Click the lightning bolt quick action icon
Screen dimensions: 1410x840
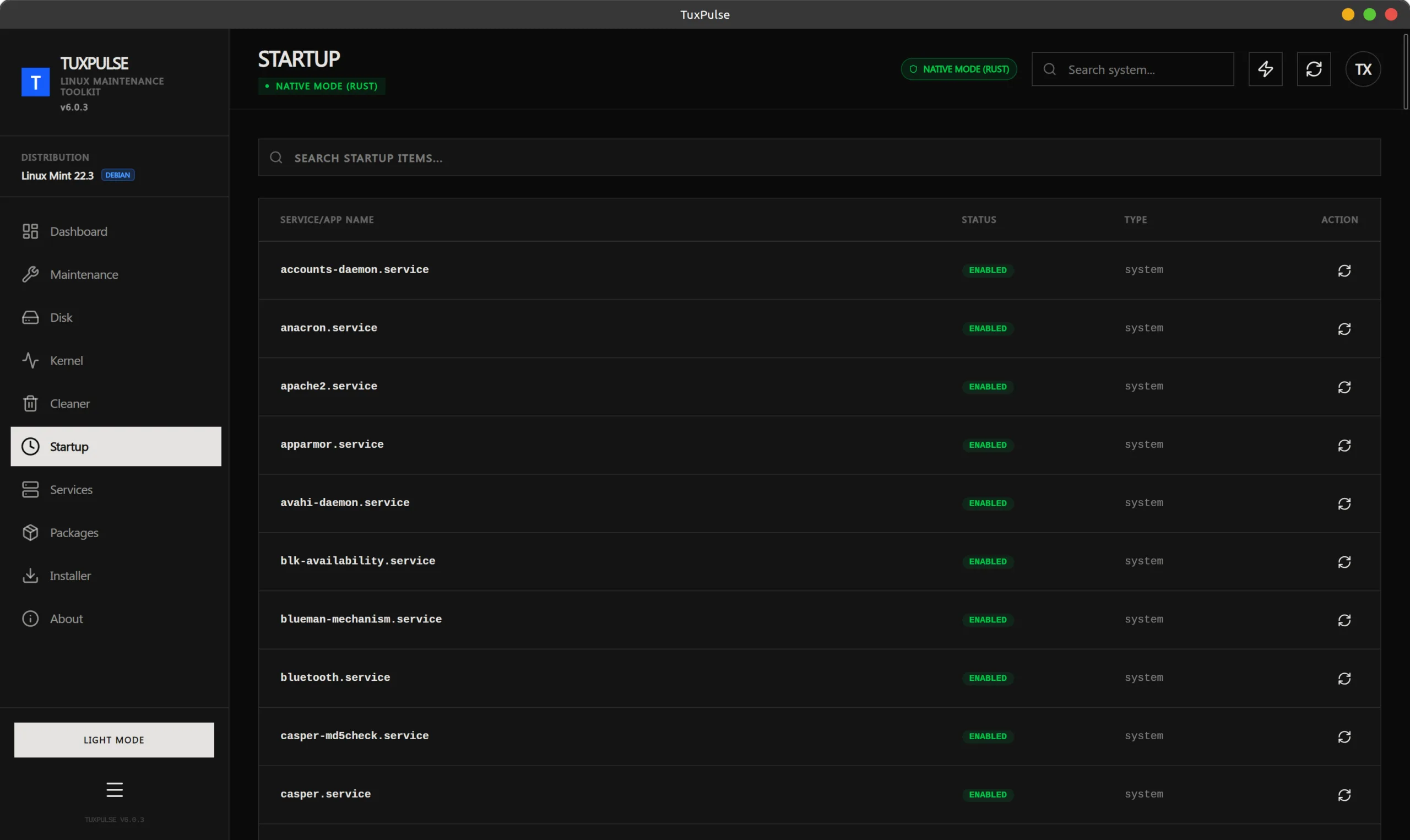tap(1265, 69)
